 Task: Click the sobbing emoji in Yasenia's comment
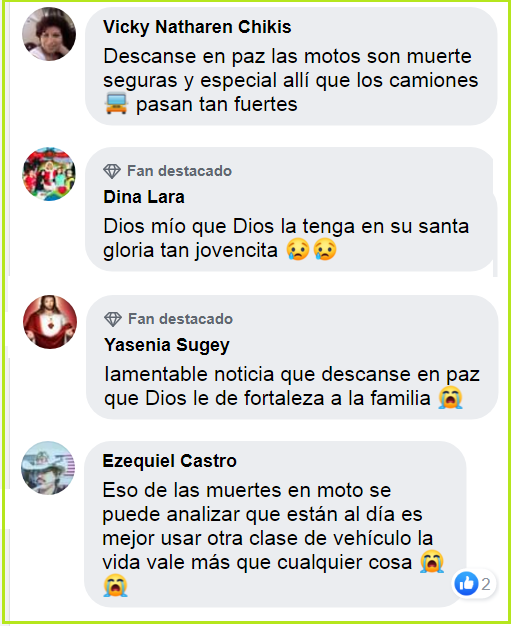[450, 398]
